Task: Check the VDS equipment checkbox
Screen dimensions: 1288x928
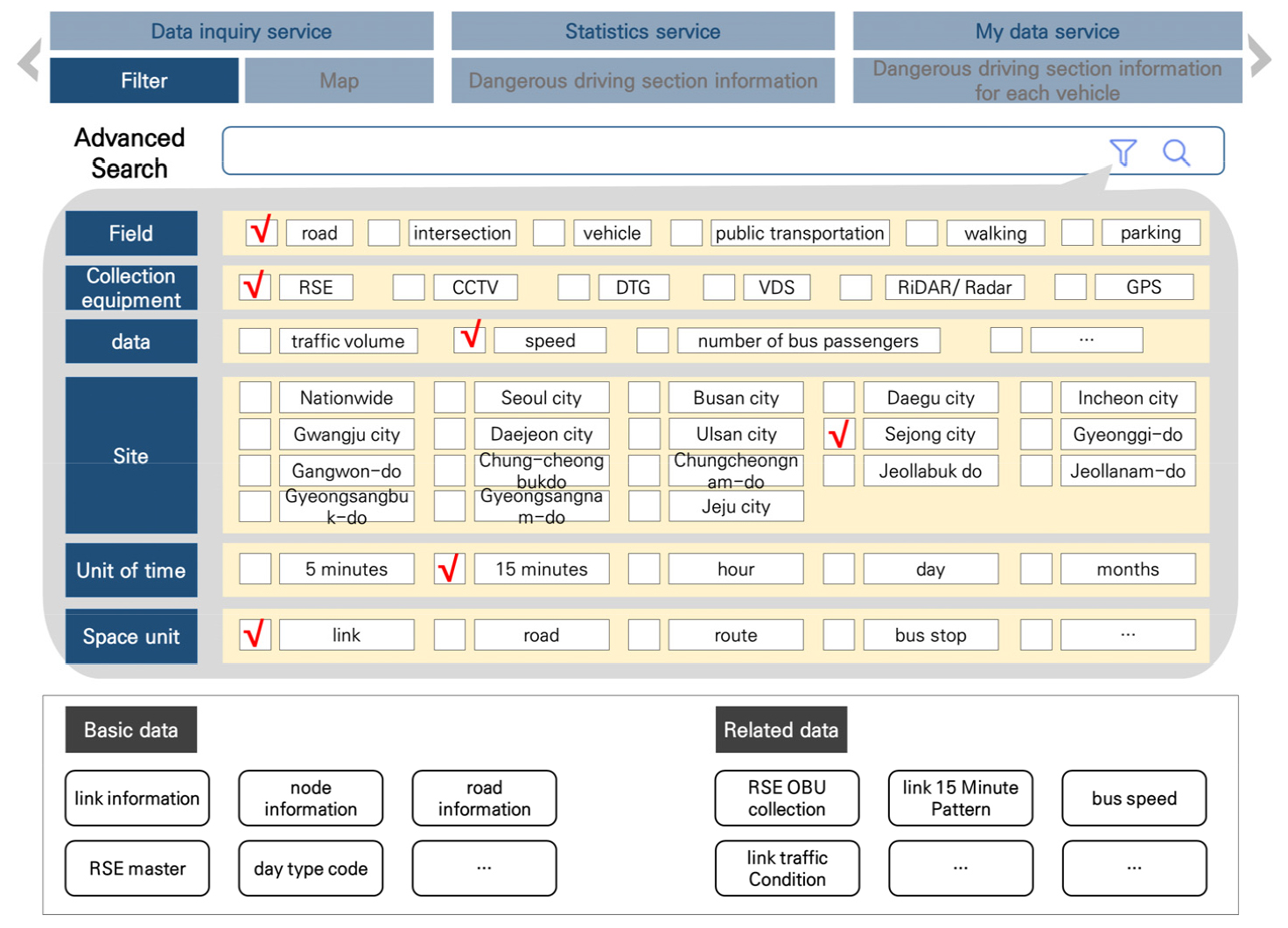Action: click(718, 287)
